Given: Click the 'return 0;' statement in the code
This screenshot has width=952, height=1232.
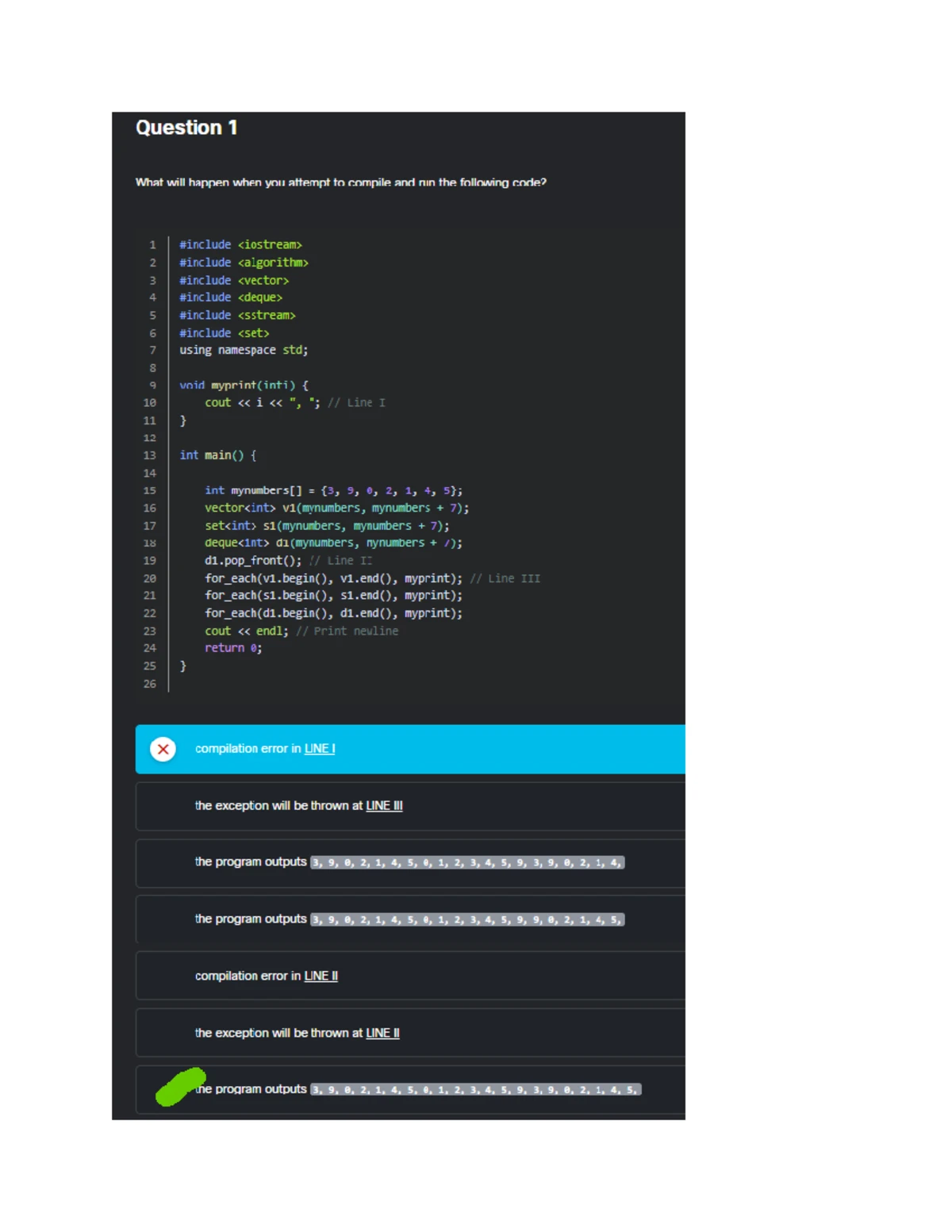Looking at the screenshot, I should pos(233,648).
